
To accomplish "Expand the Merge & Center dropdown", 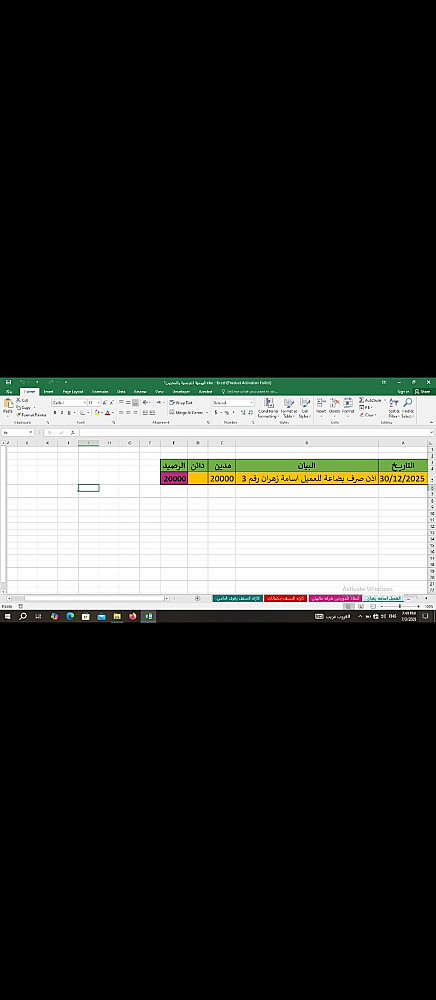I will (x=207, y=413).
